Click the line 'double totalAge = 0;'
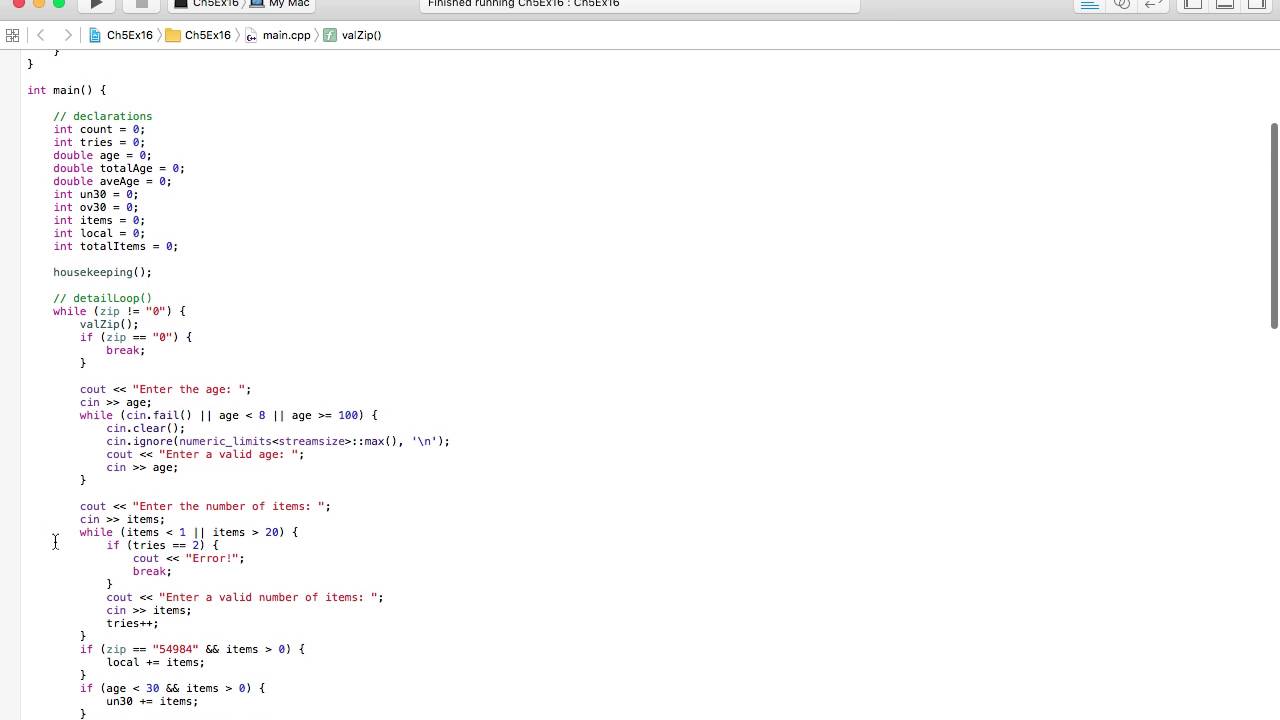 [x=119, y=168]
